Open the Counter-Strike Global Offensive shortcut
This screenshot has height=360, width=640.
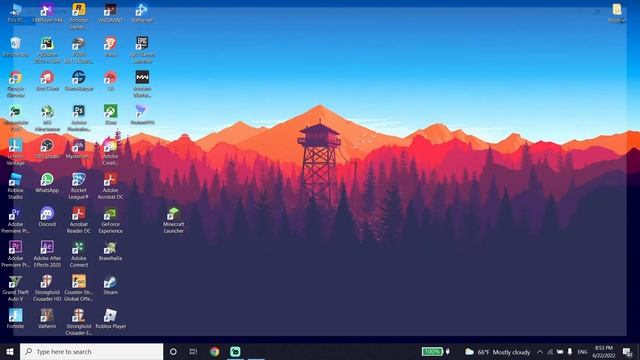79,288
